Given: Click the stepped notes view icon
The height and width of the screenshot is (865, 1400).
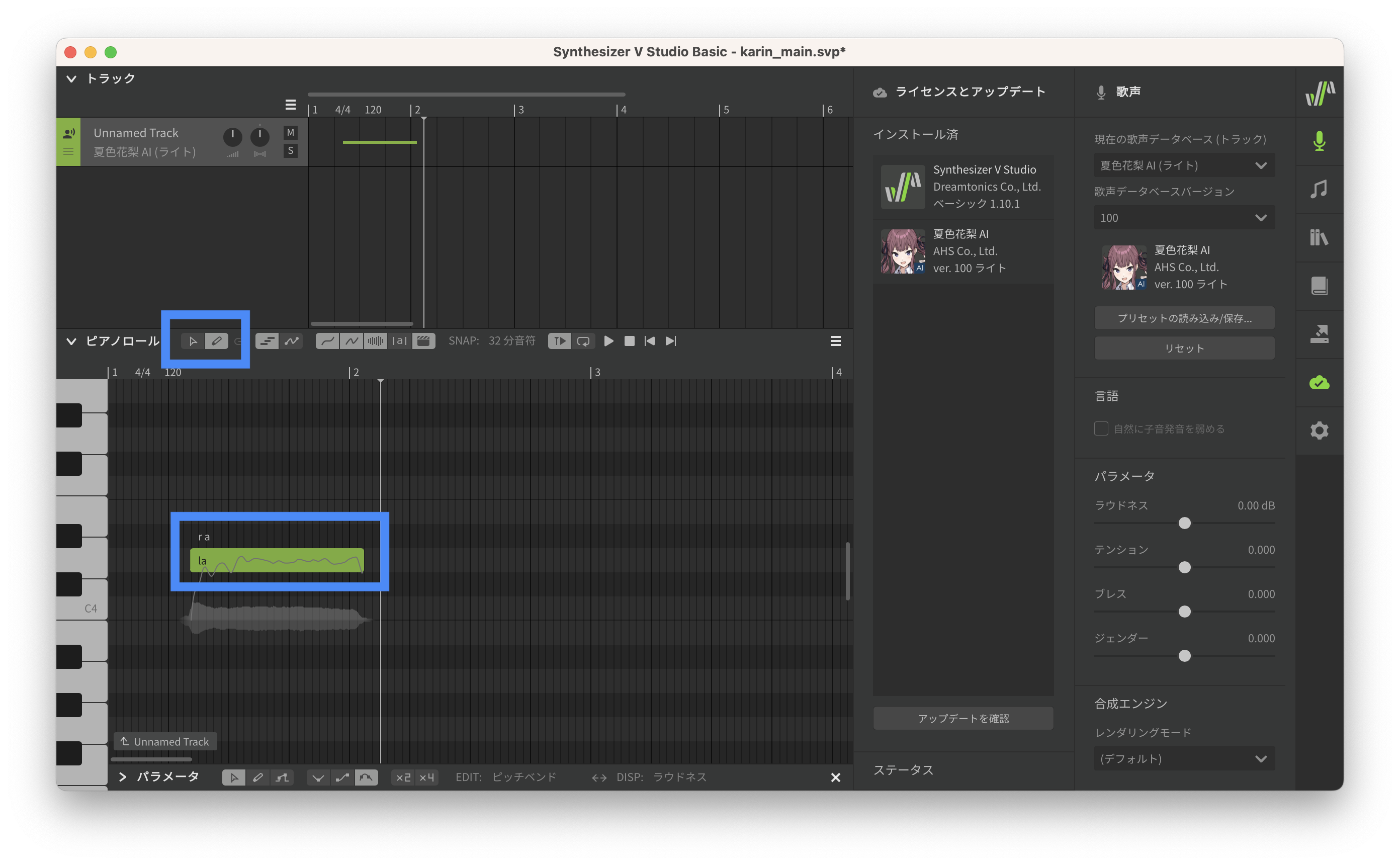Looking at the screenshot, I should 267,341.
